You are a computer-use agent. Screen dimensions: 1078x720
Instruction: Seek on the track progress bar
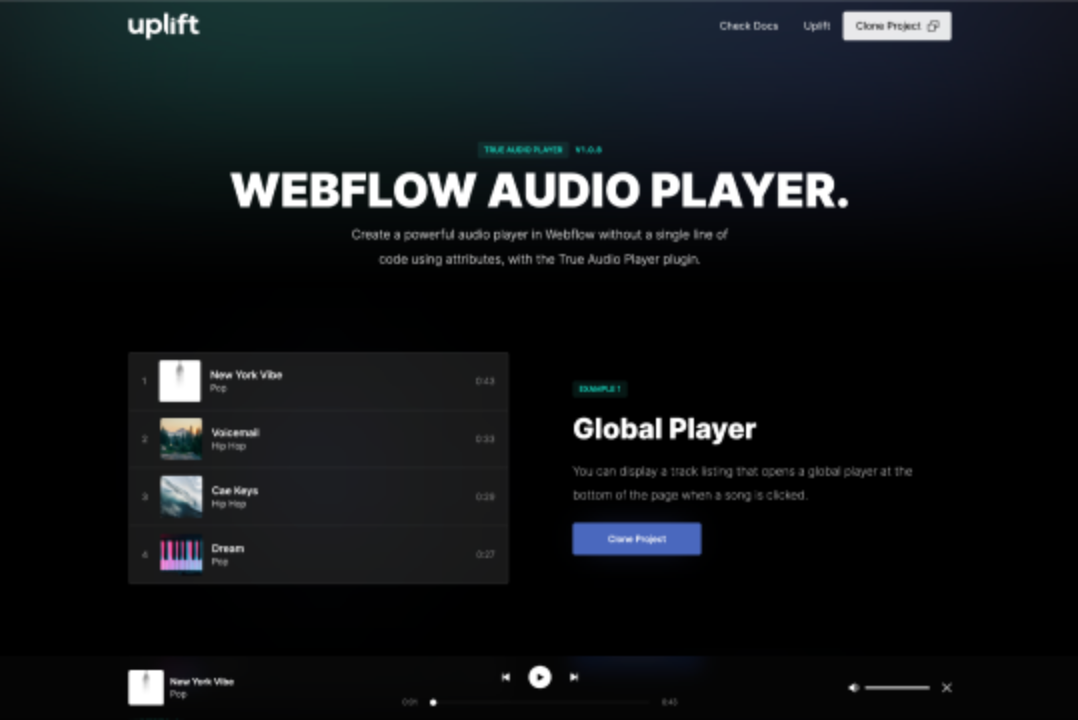[x=540, y=702]
